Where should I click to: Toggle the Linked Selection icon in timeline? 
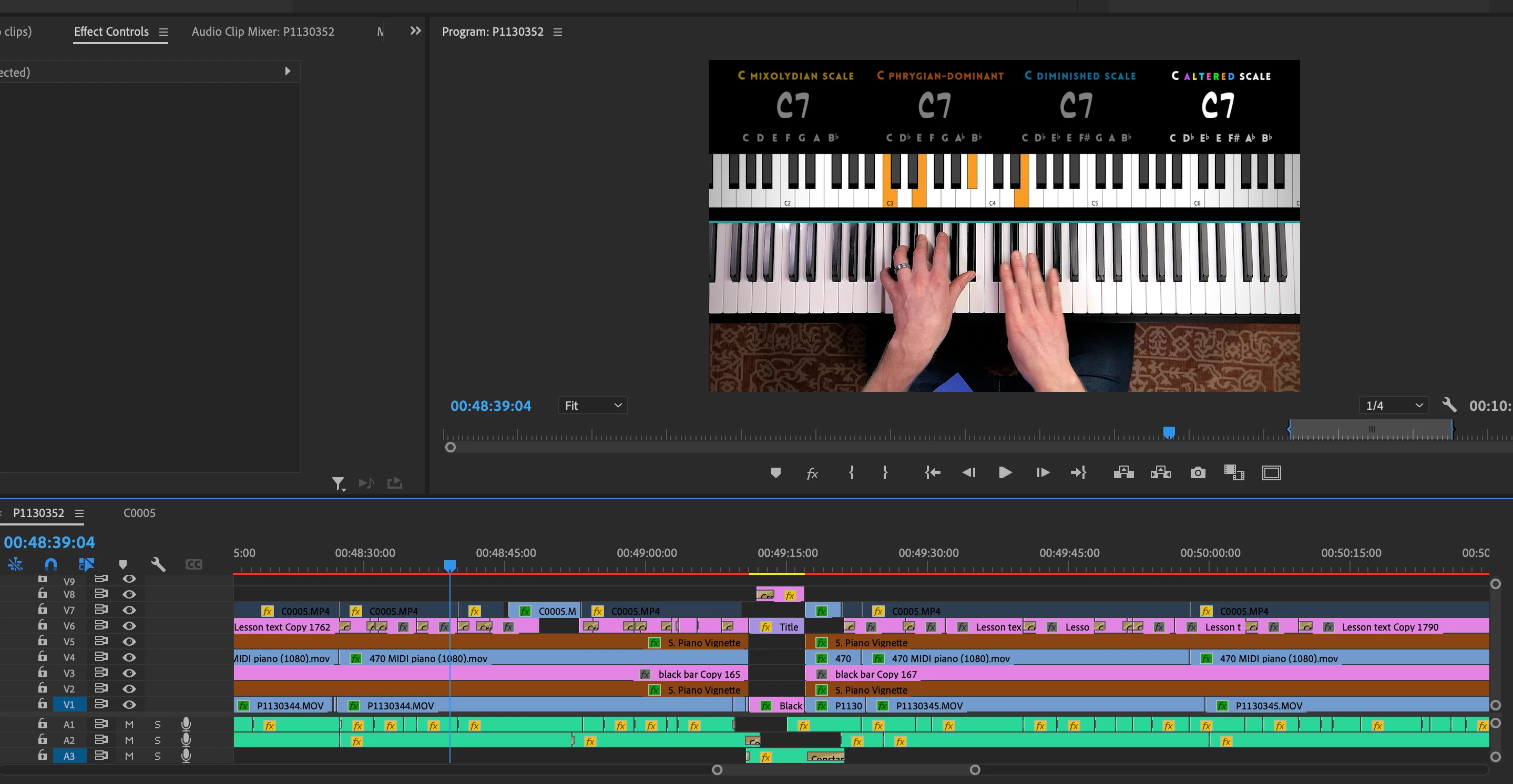point(86,564)
